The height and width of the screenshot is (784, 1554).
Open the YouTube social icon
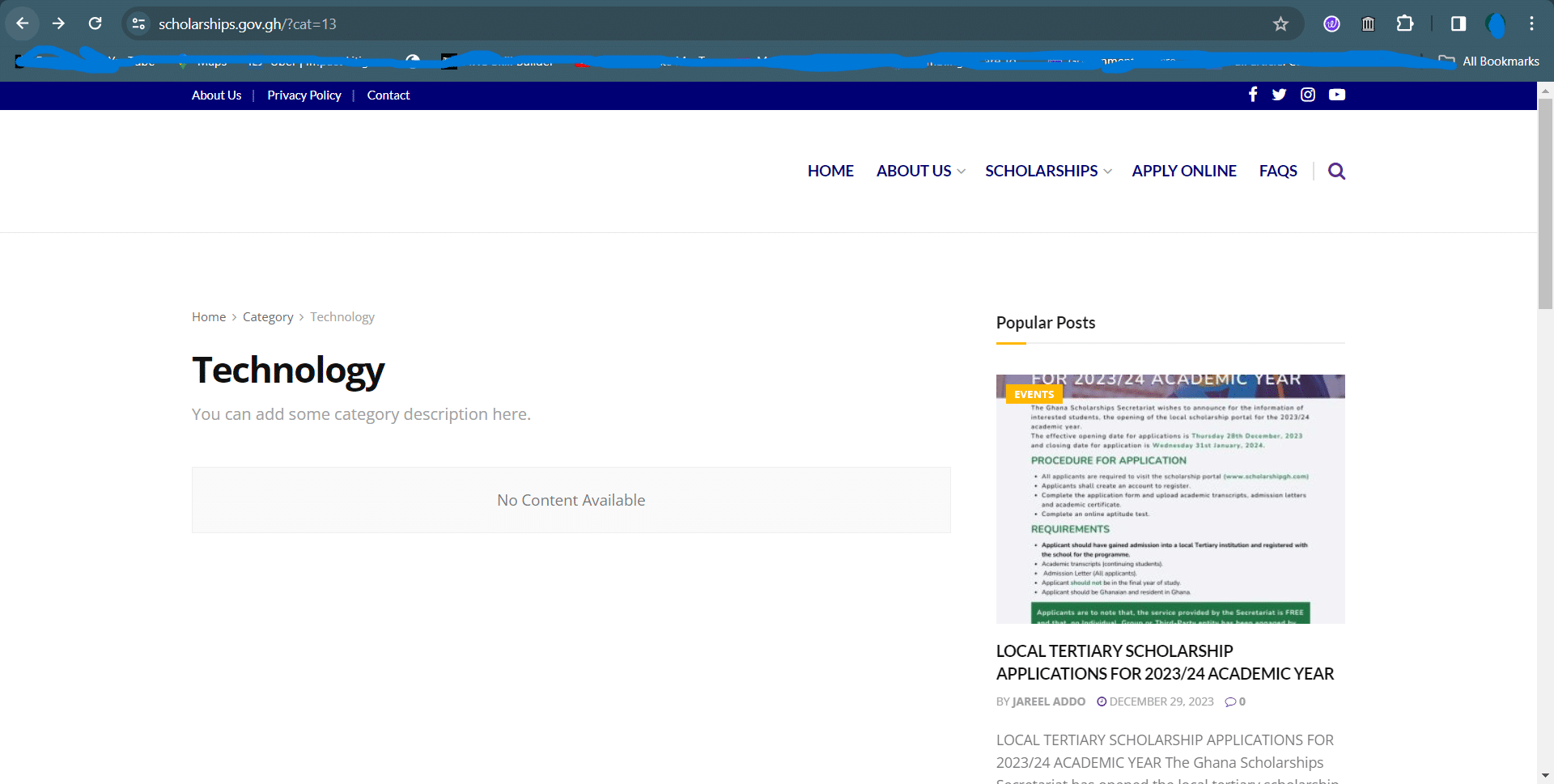pos(1336,95)
